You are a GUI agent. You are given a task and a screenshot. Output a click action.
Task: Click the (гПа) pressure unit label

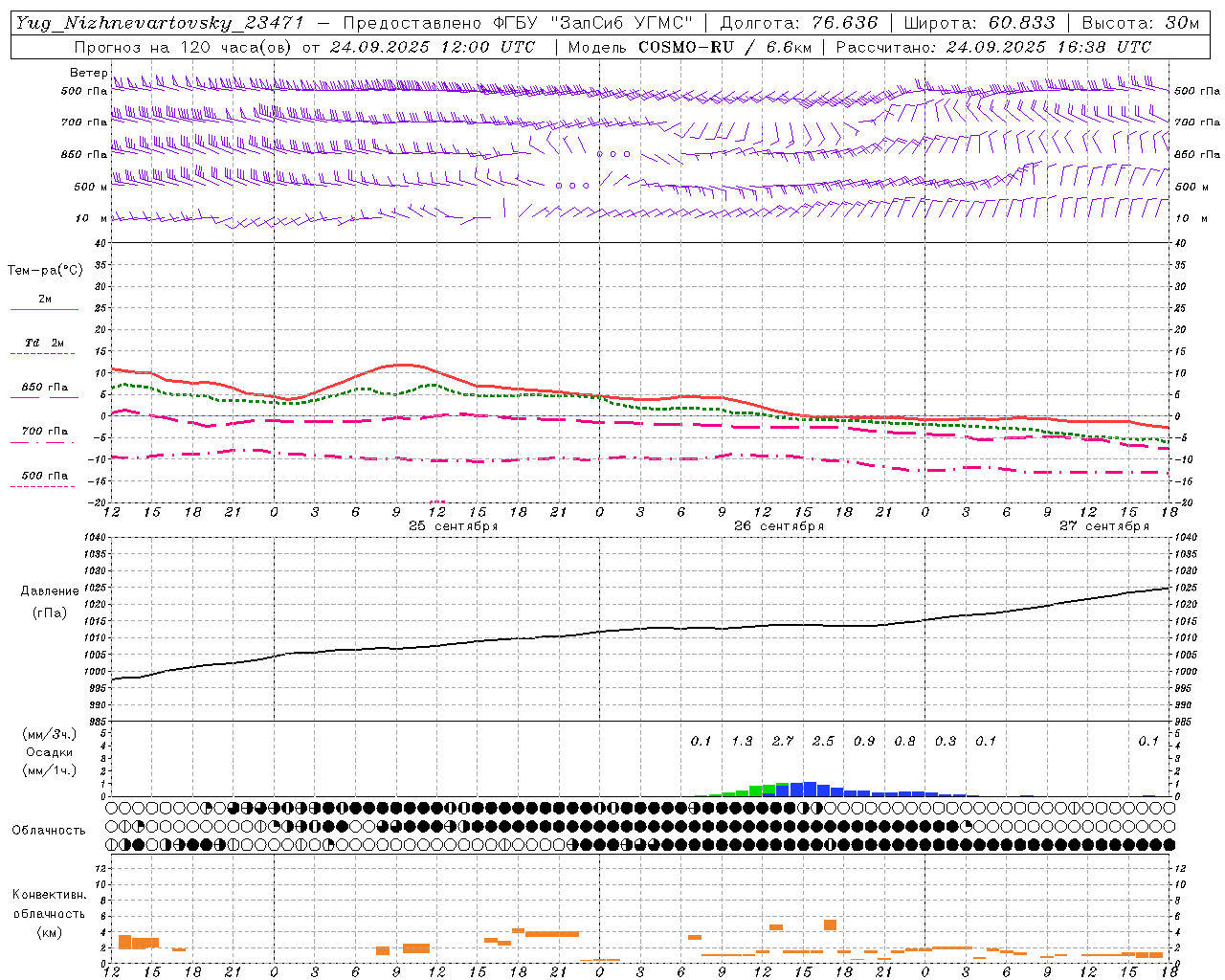point(50,613)
